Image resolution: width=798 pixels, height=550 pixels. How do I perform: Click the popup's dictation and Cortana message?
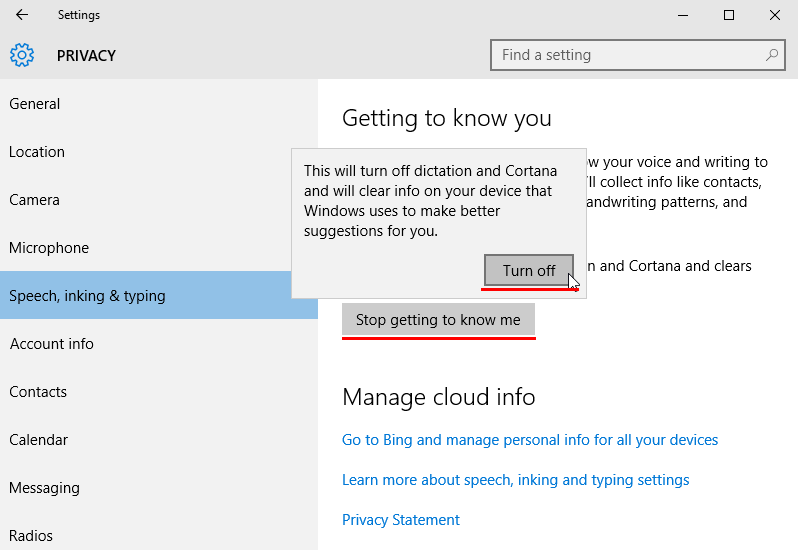(431, 200)
